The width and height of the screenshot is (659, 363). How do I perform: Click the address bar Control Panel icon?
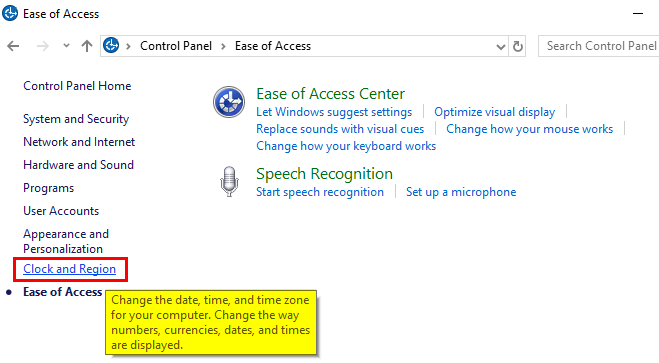[x=111, y=45]
